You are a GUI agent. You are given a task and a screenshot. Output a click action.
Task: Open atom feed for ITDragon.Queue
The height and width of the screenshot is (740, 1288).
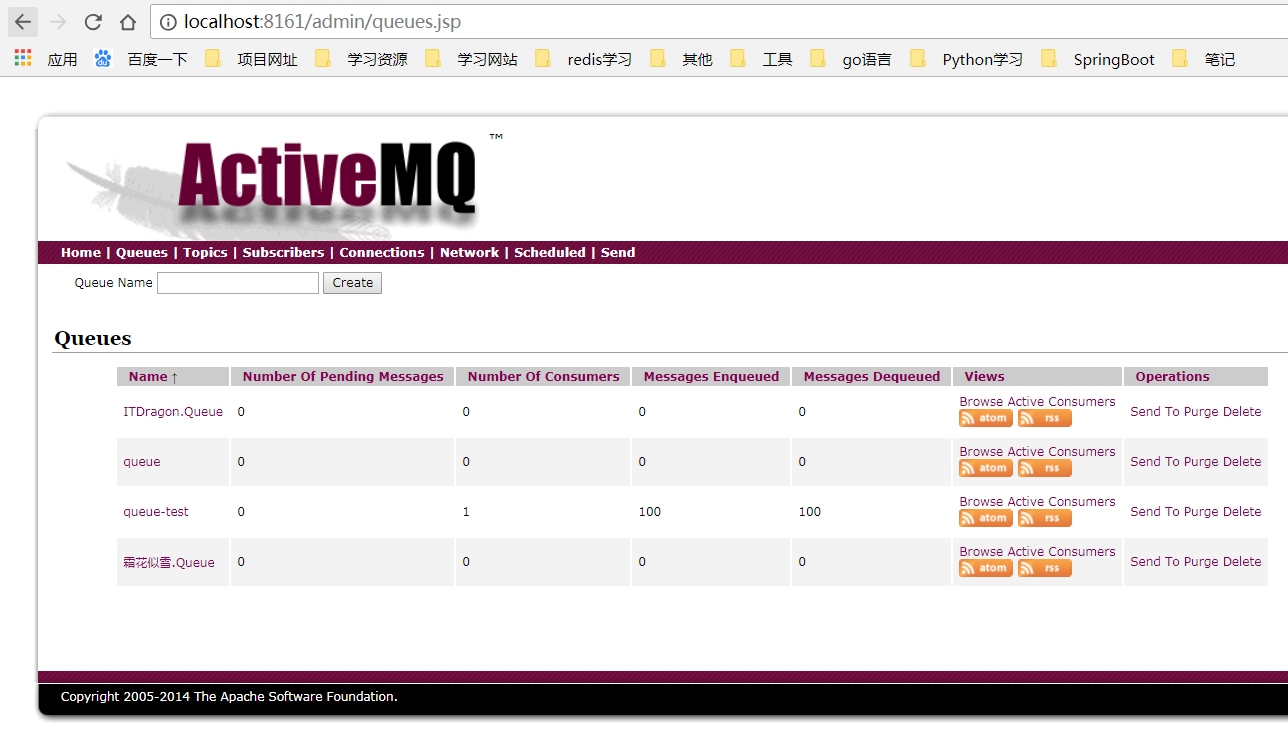pyautogui.click(x=986, y=418)
